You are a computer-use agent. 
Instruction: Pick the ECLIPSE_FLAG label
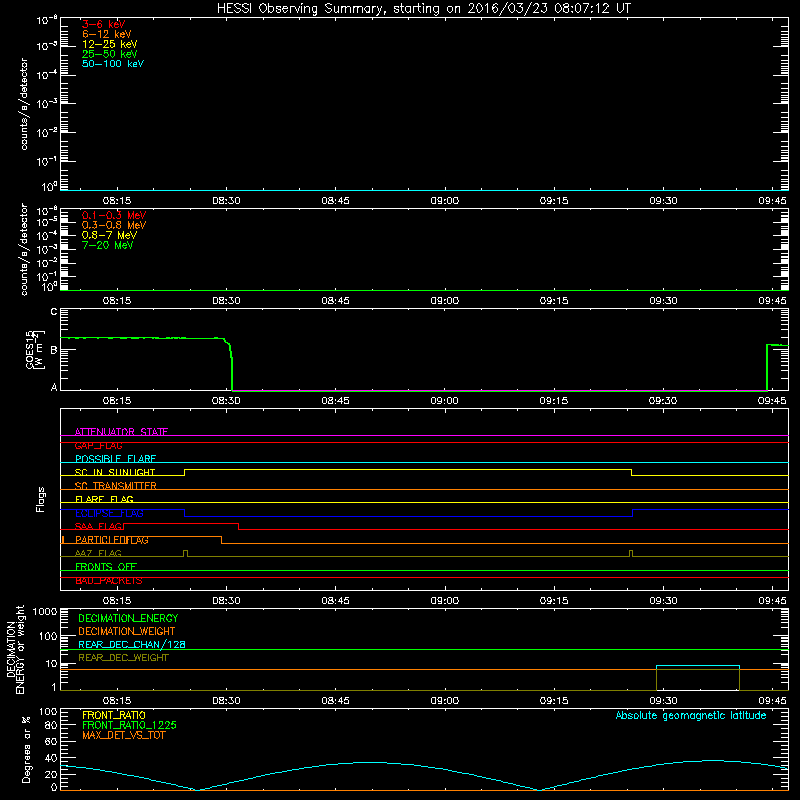pos(109,513)
